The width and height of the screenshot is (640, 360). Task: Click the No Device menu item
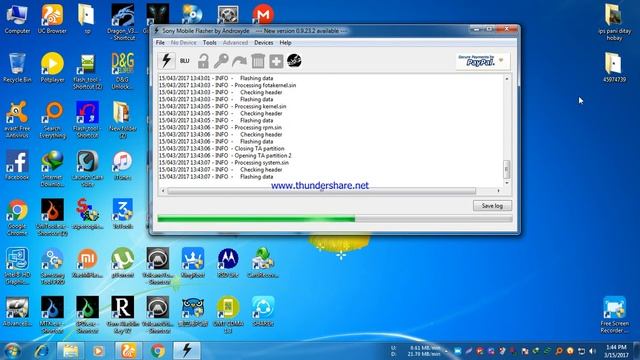(183, 42)
